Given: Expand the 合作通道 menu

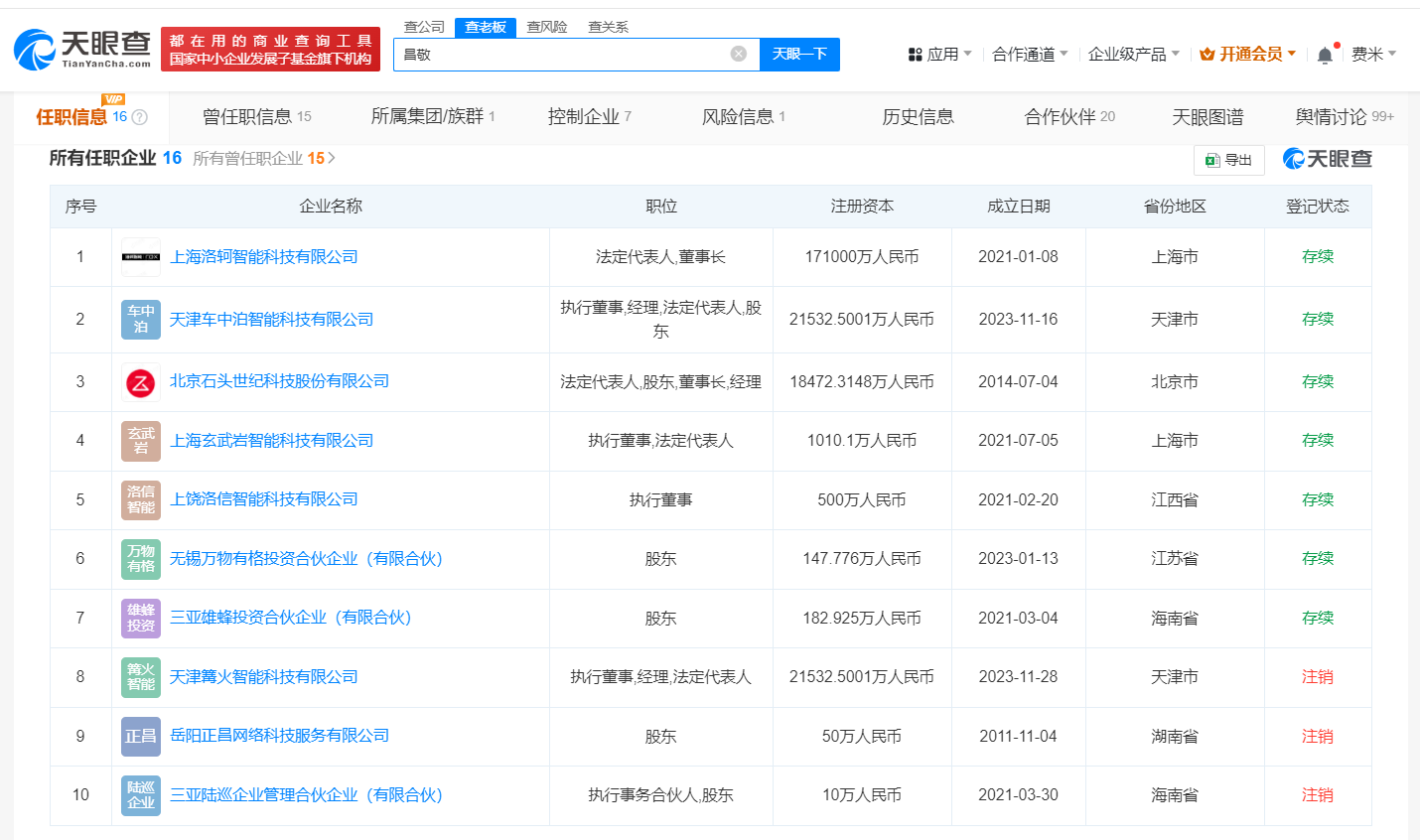Looking at the screenshot, I should click(1030, 54).
